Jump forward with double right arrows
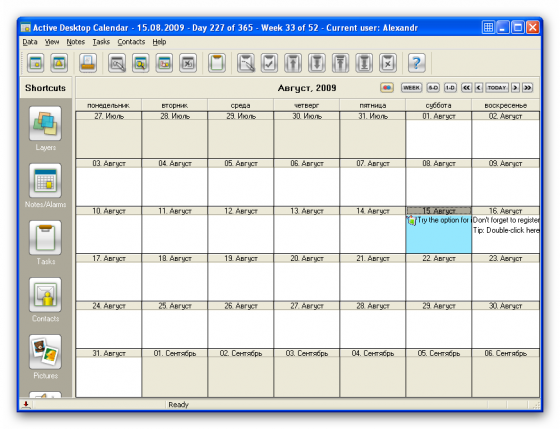The image size is (560, 429). click(528, 88)
